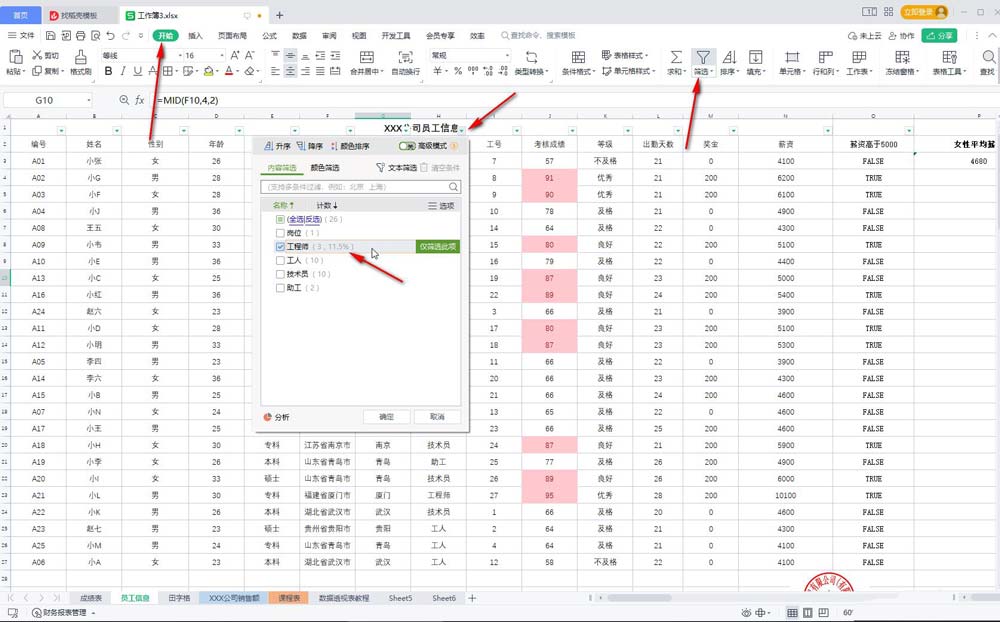
Task: Check the 岗位 (1) checkbox
Action: (280, 233)
